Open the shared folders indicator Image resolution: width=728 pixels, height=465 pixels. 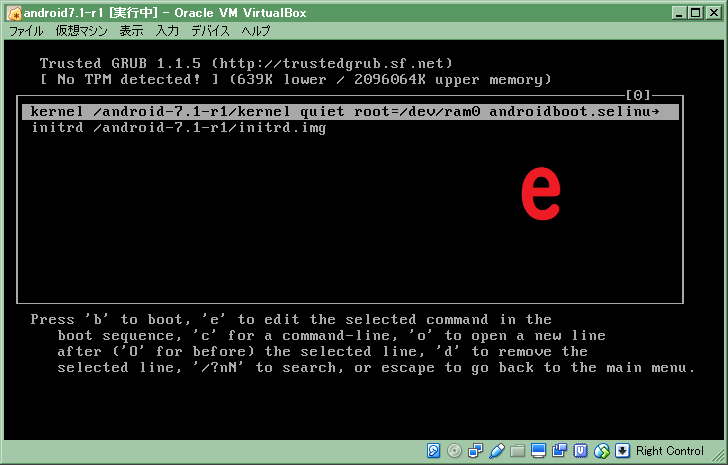pos(517,451)
